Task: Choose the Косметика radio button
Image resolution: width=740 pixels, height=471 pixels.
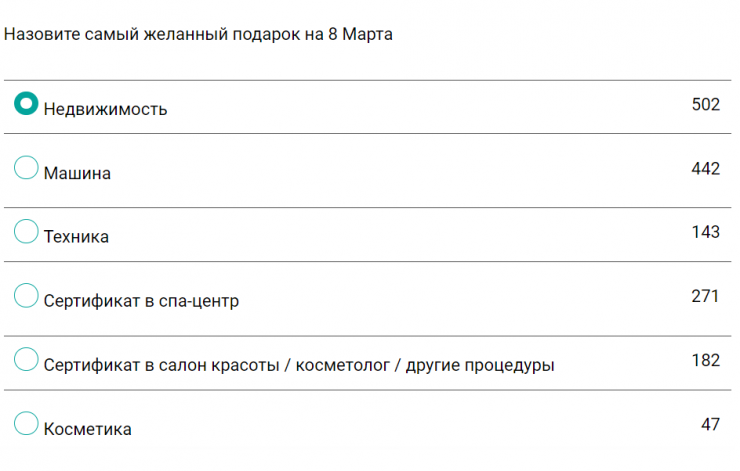Action: point(26,424)
